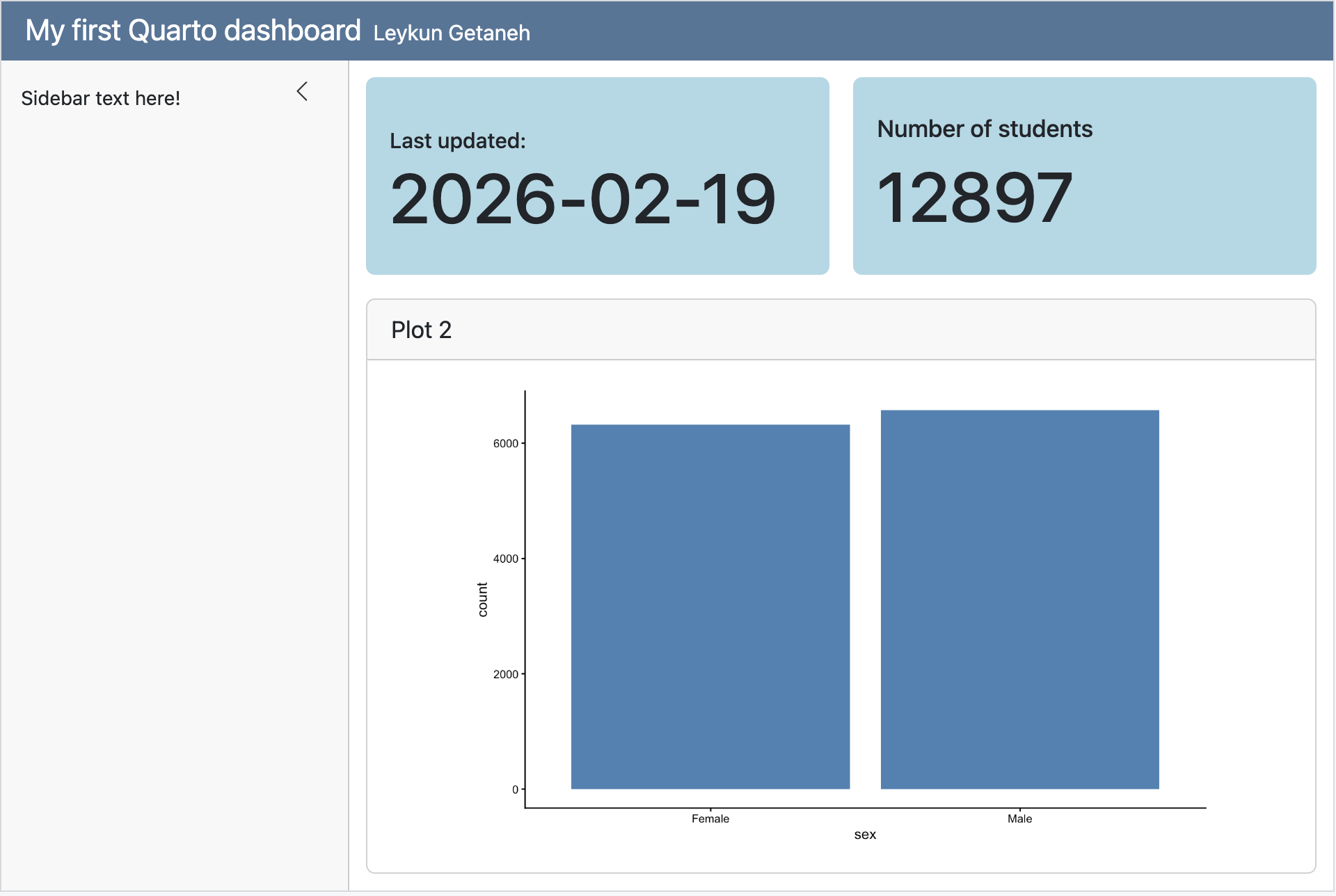The image size is (1336, 896).
Task: Click the 2000 y-axis tick label
Action: coord(505,674)
